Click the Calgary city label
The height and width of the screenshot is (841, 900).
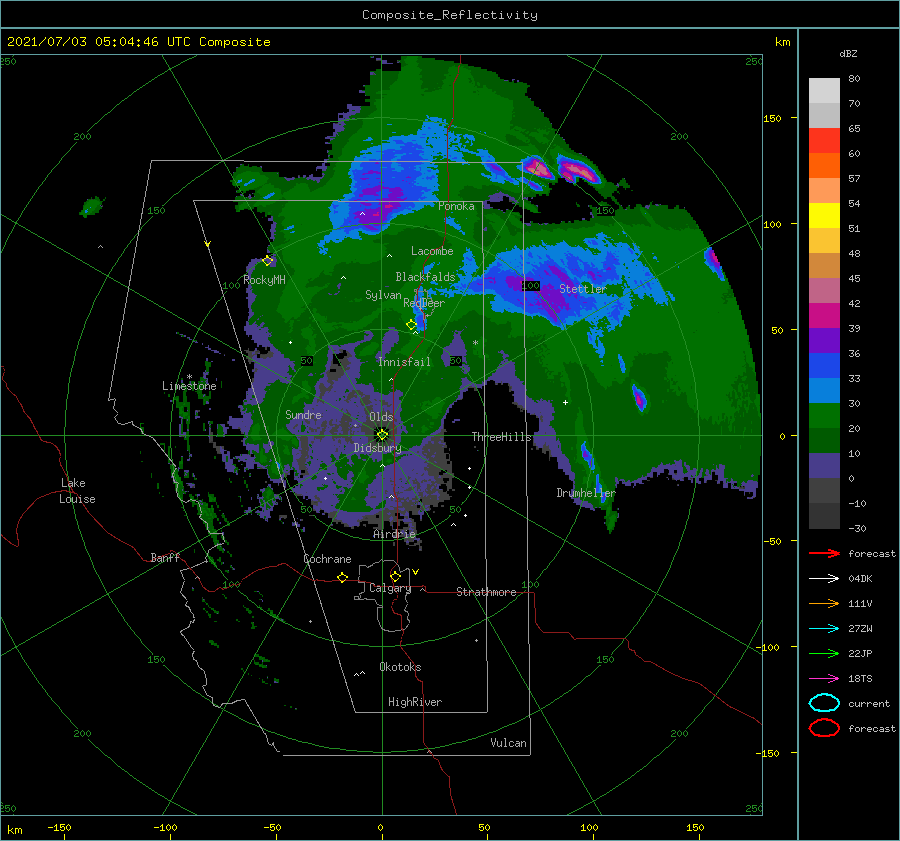coord(390,588)
